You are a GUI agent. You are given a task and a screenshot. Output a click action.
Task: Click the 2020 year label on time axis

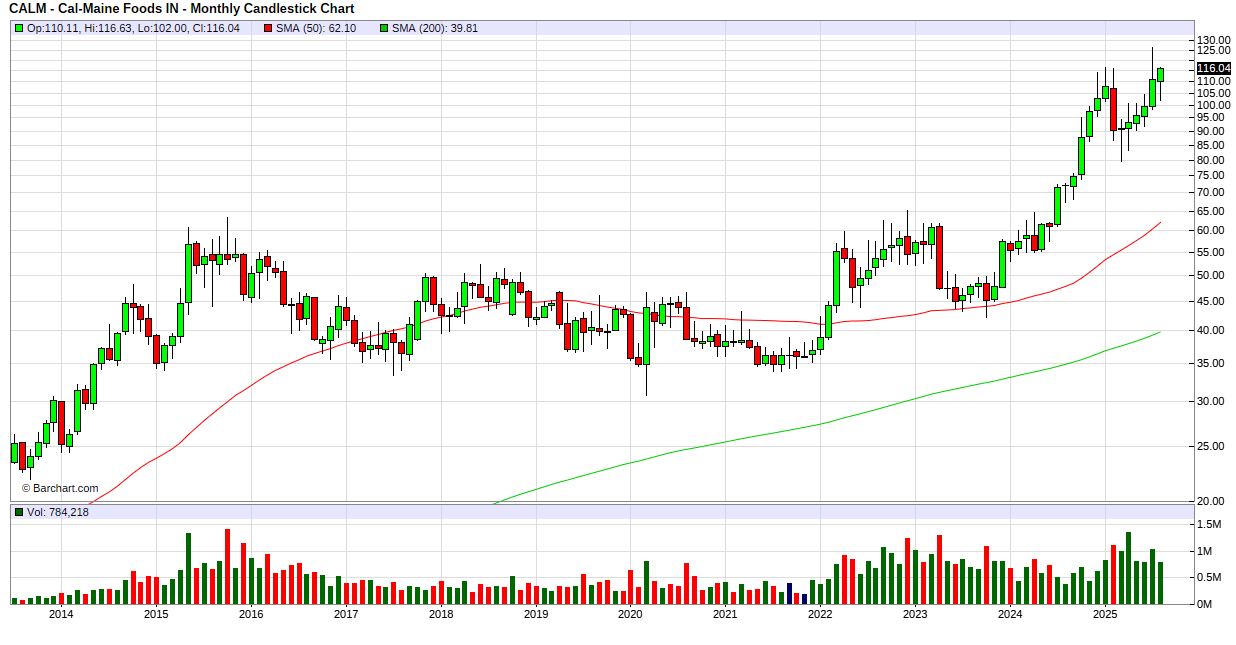click(x=630, y=615)
